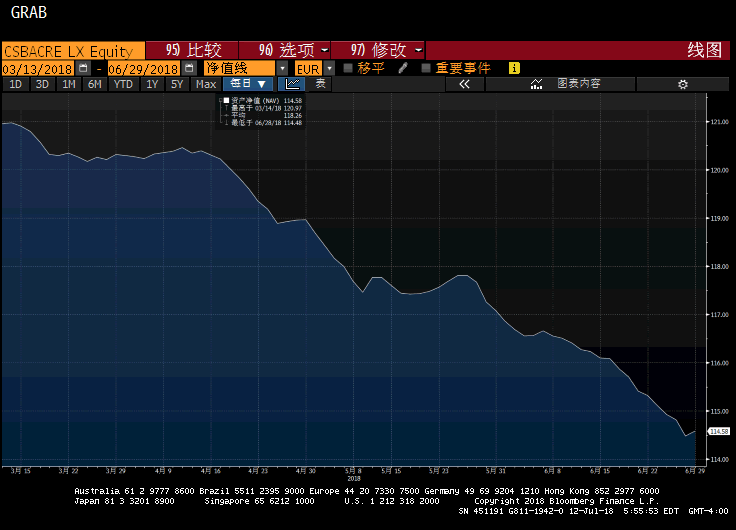Open the start date calendar picker
The width and height of the screenshot is (736, 530).
[84, 68]
